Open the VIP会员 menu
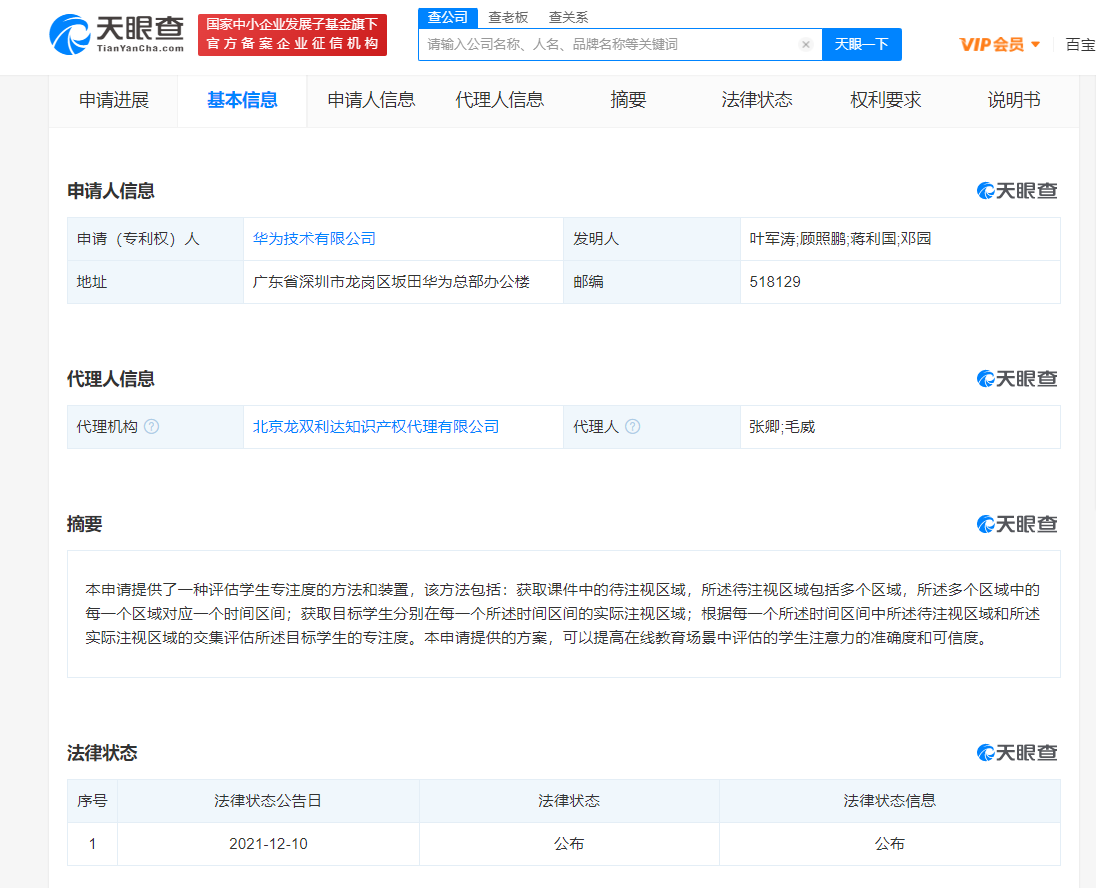1096x888 pixels. click(x=1000, y=45)
